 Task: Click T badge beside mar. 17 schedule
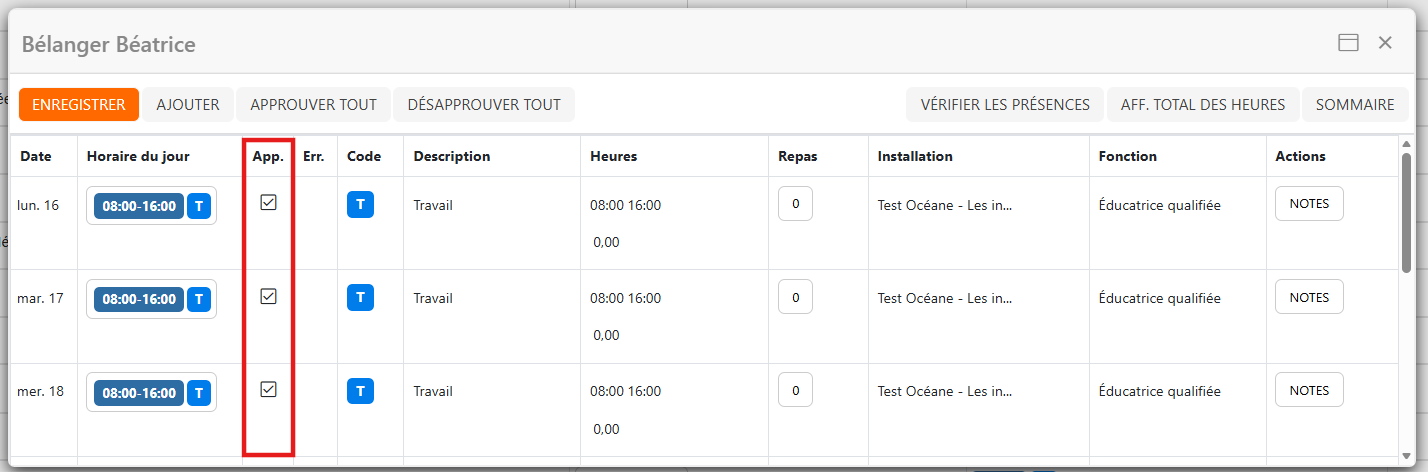click(200, 298)
